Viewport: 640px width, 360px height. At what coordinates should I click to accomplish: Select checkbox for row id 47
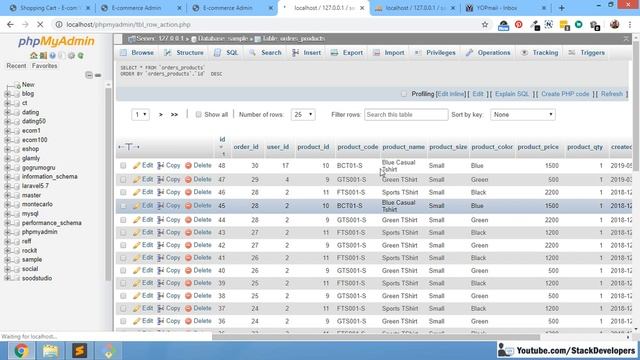point(123,180)
